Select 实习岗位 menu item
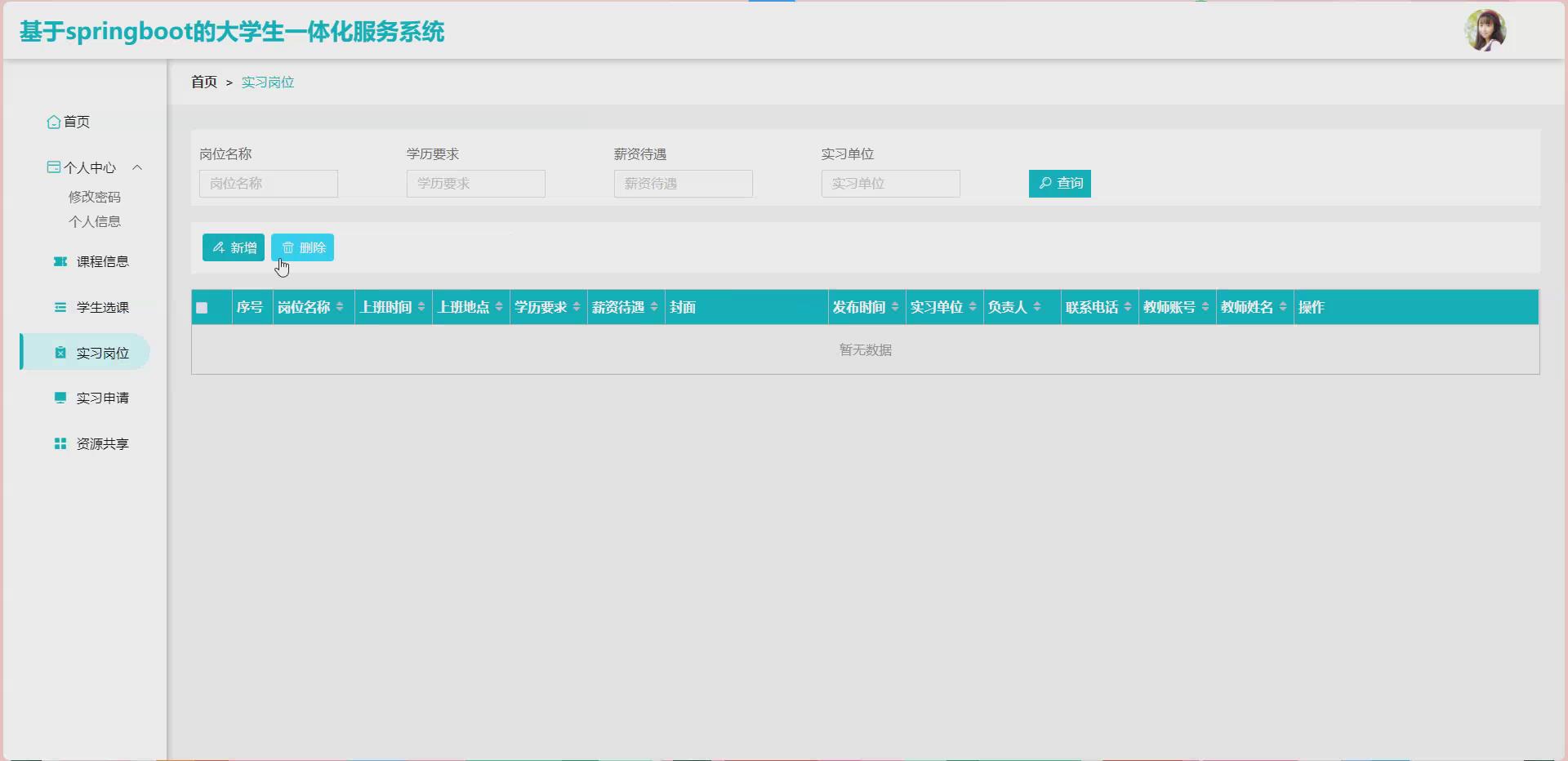The width and height of the screenshot is (1568, 761). pyautogui.click(x=86, y=352)
